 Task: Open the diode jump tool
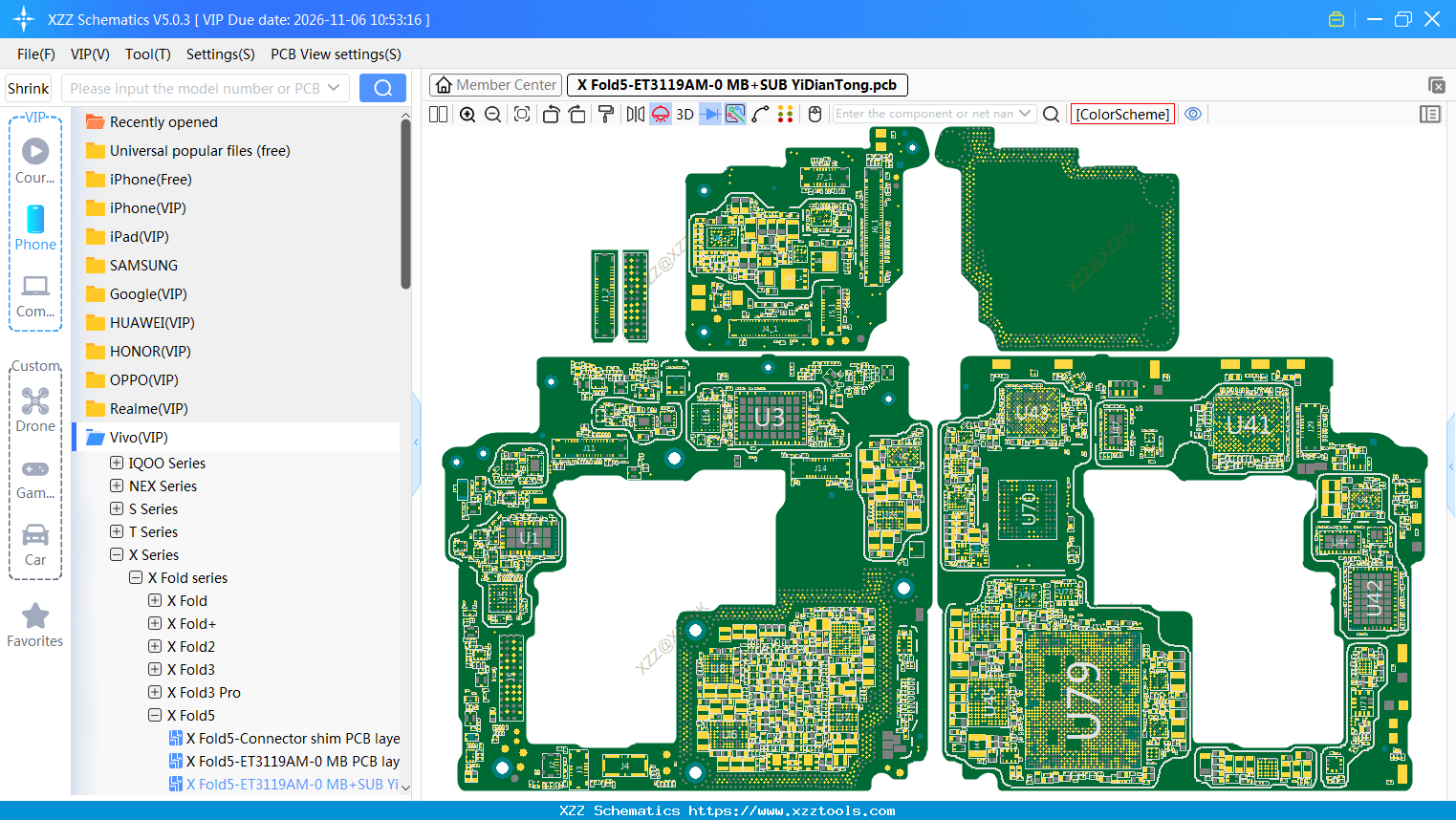coord(708,114)
